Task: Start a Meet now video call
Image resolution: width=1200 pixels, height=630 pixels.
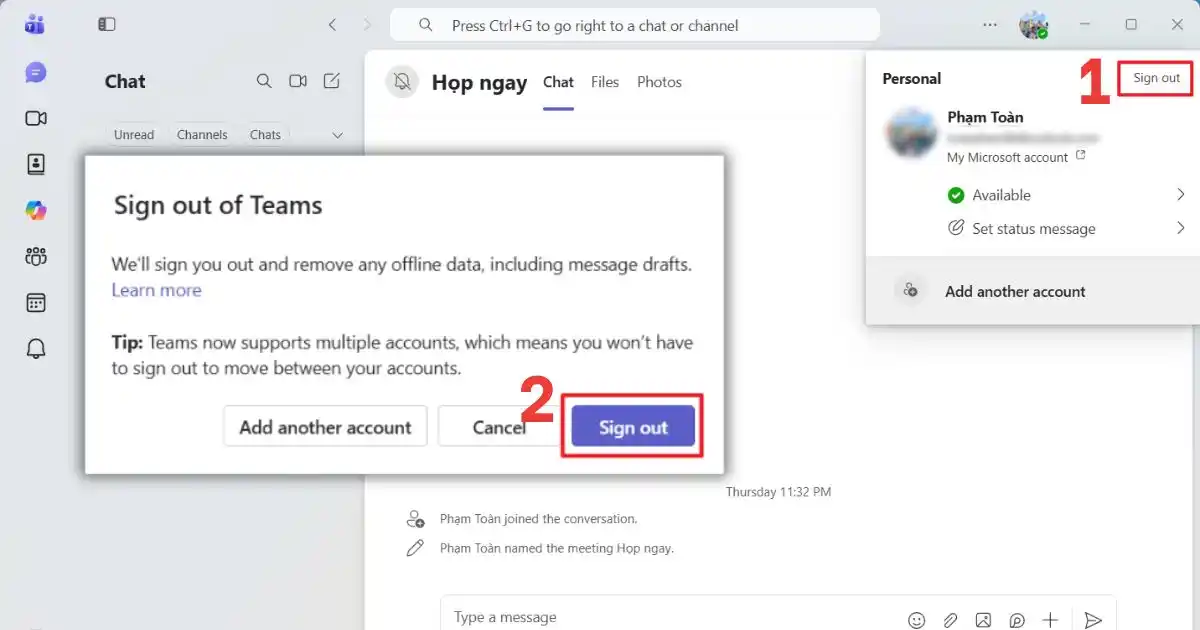Action: click(x=298, y=81)
